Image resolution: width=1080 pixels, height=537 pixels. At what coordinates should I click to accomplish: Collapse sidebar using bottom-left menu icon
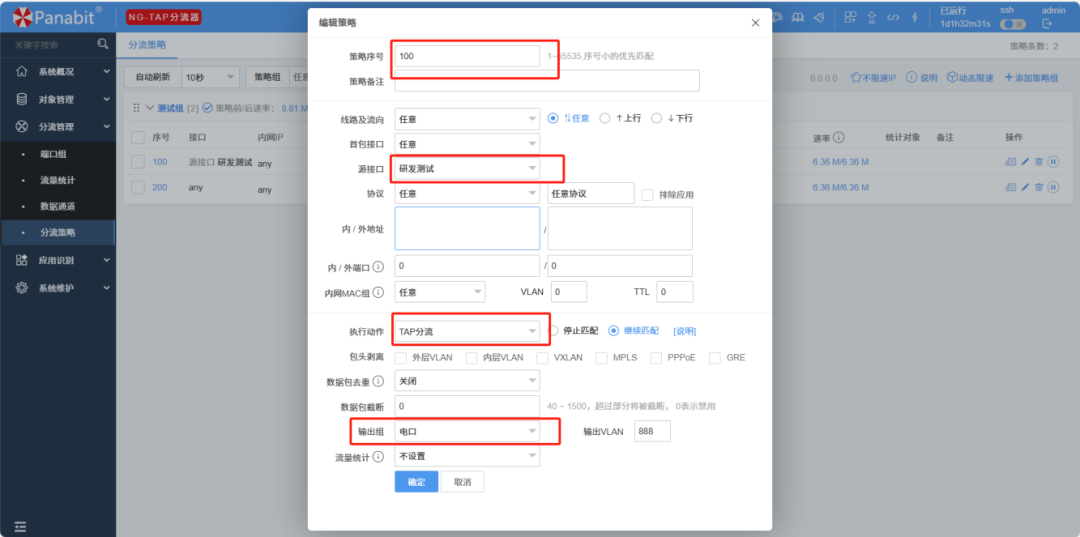pos(21,527)
